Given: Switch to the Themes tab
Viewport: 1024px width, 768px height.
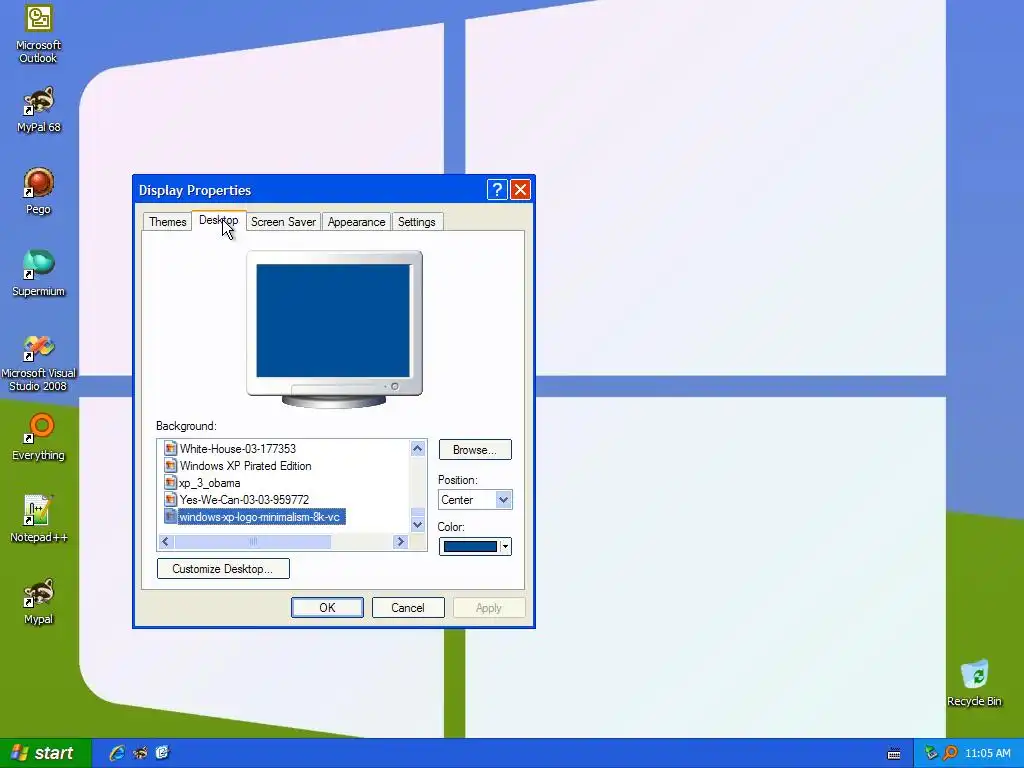Looking at the screenshot, I should click(x=167, y=222).
